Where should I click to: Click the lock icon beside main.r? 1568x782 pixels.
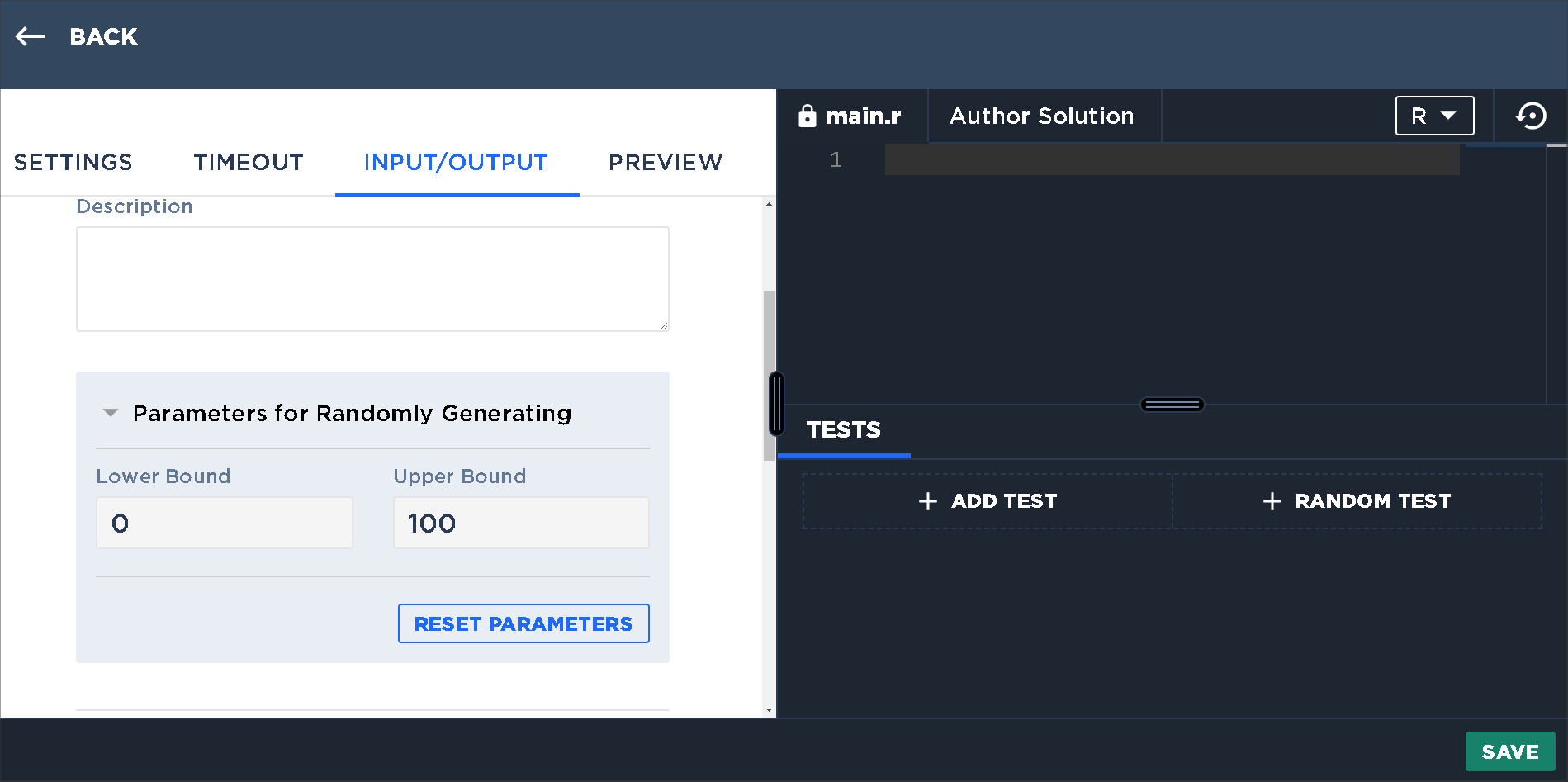coord(807,116)
